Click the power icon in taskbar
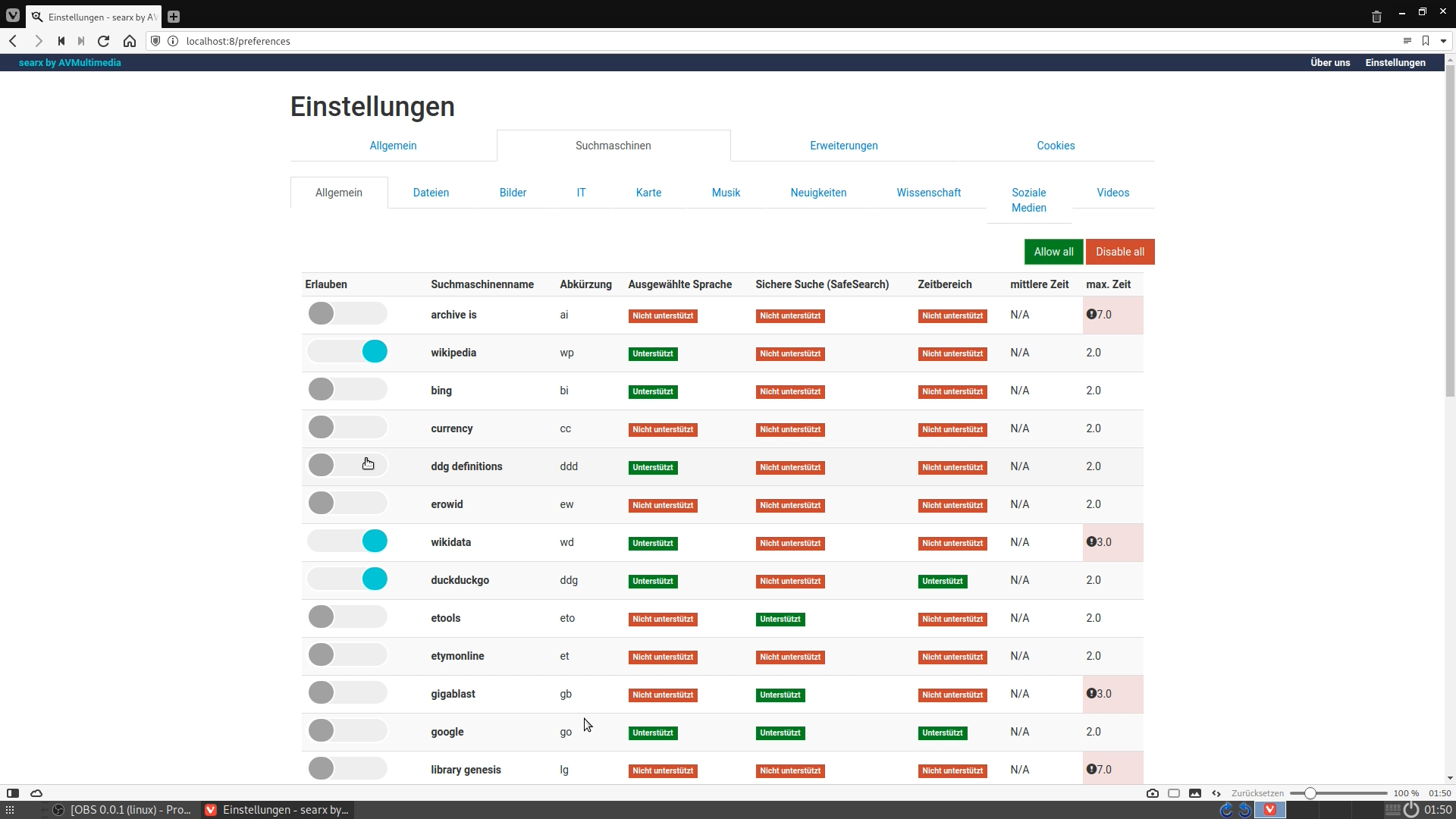1456x819 pixels. coord(1411,810)
